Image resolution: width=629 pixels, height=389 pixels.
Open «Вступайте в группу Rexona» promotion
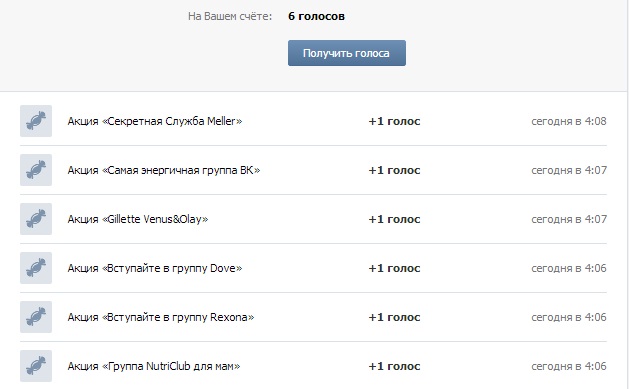(x=161, y=317)
